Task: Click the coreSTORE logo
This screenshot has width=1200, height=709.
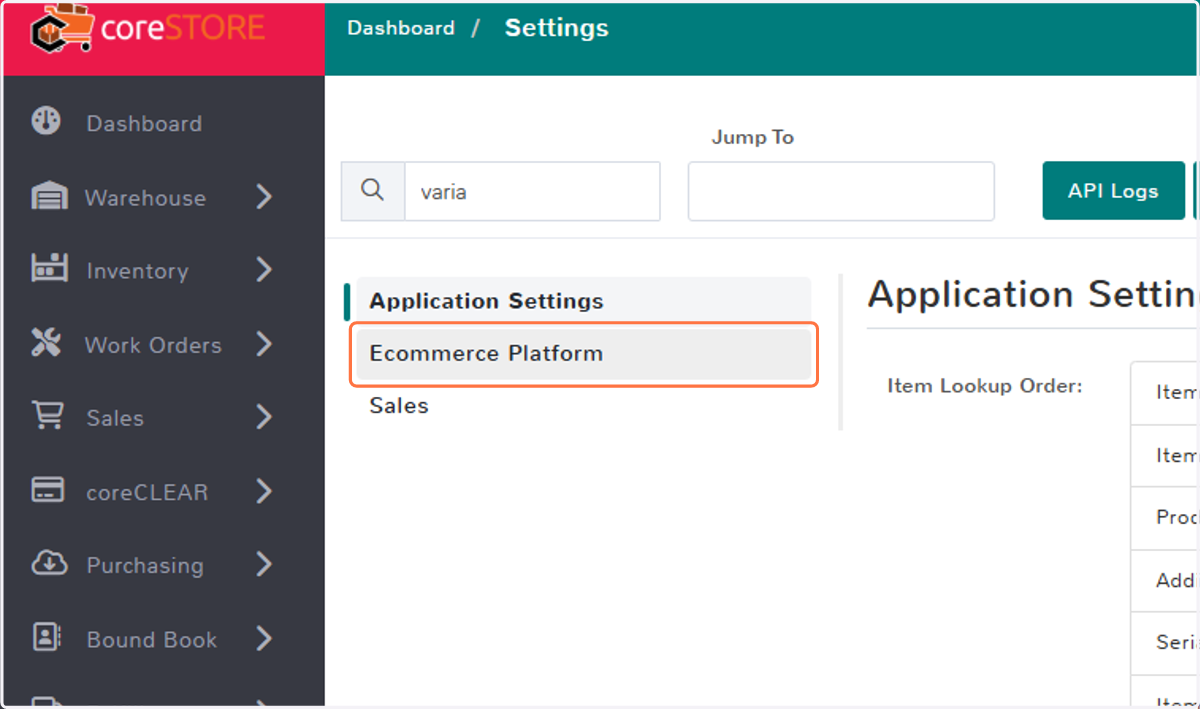Action: (148, 28)
